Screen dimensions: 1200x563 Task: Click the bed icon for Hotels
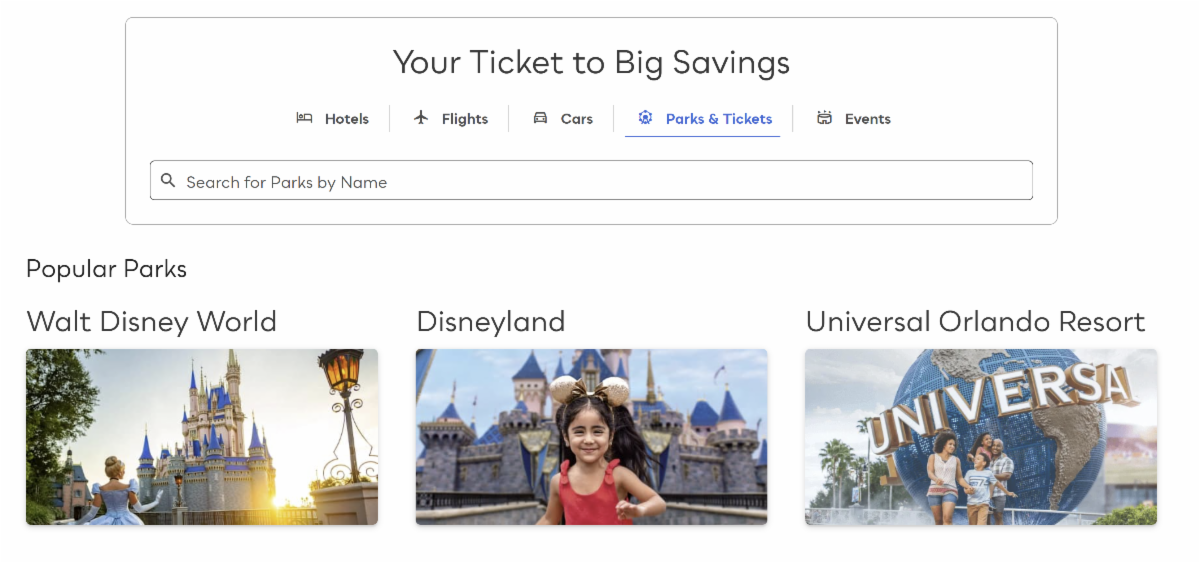[304, 118]
